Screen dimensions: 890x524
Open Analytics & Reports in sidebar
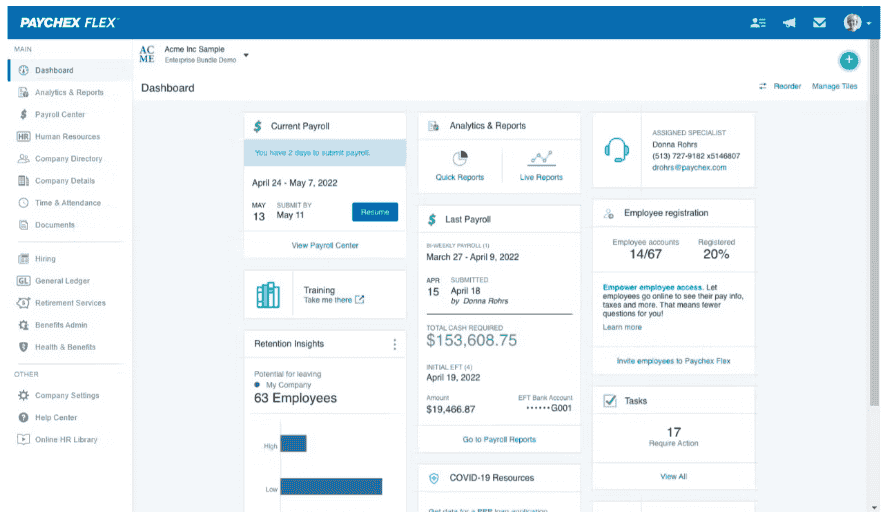tap(70, 93)
